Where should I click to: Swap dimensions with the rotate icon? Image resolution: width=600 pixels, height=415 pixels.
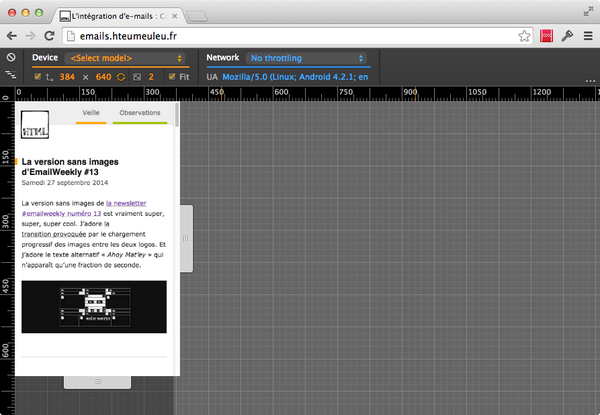click(x=121, y=76)
